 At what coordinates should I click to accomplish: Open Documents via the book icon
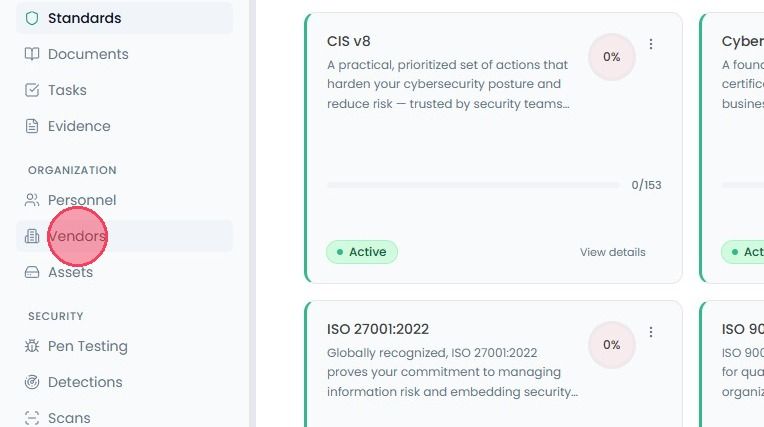click(32, 54)
